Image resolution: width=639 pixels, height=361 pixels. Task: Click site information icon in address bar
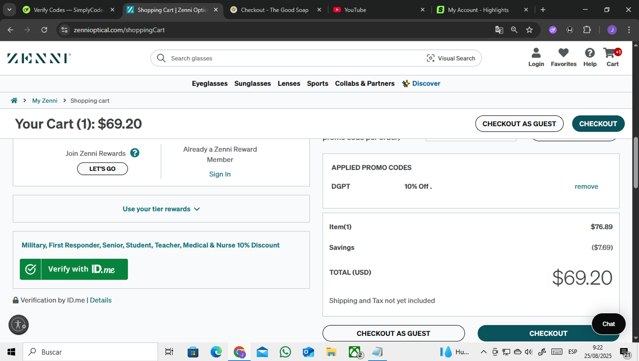(64, 30)
